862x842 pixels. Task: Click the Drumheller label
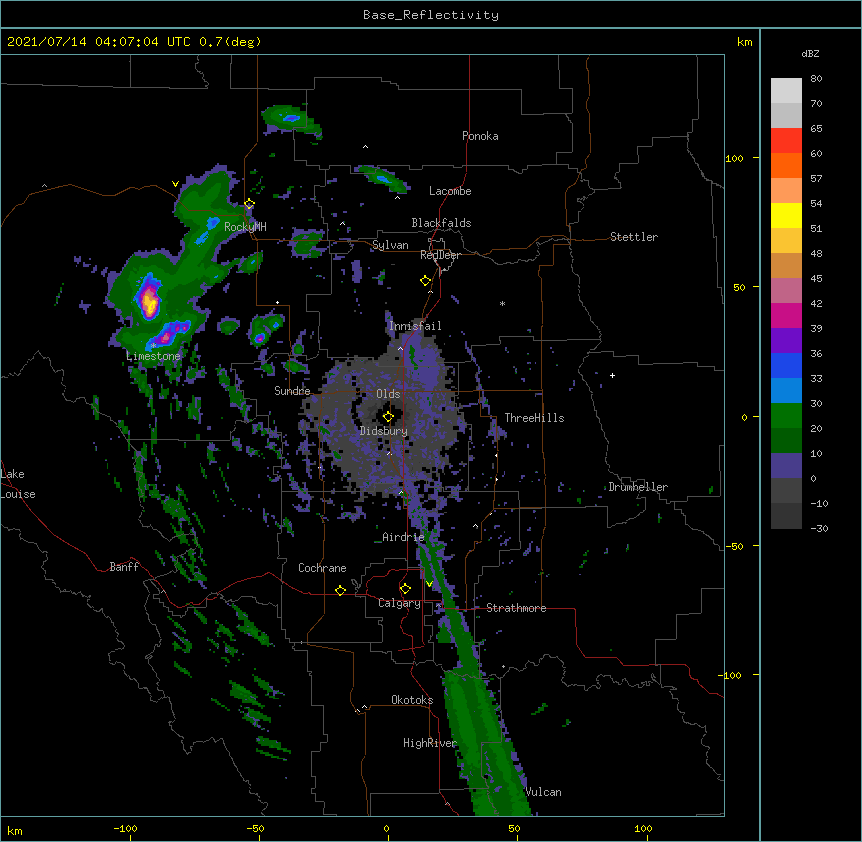click(638, 487)
